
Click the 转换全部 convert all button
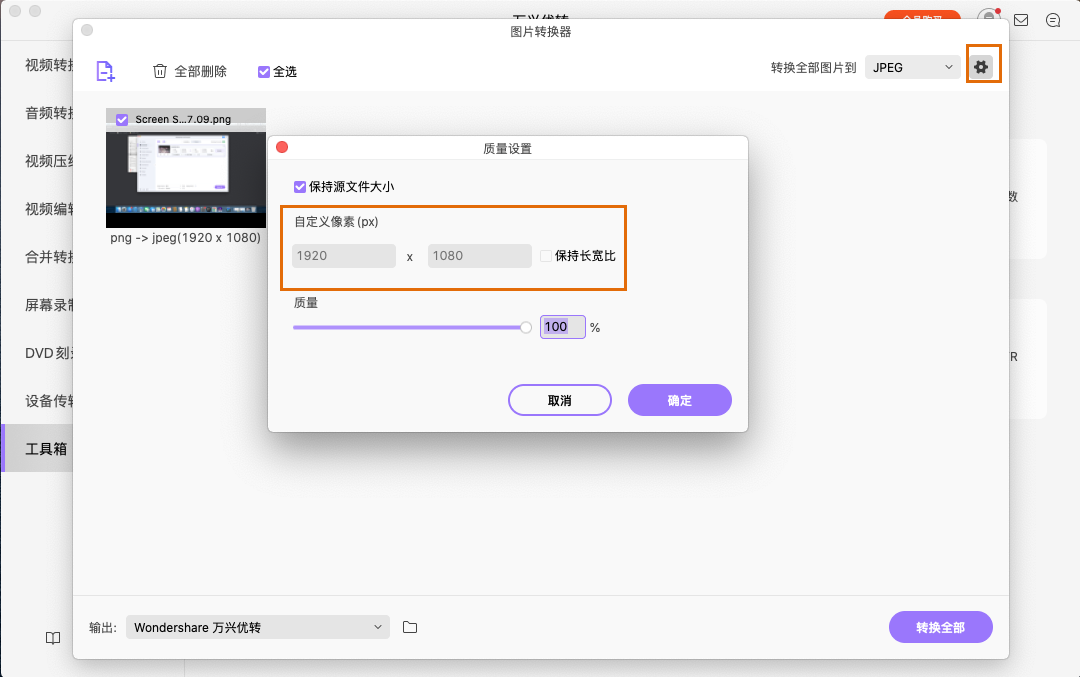[940, 627]
